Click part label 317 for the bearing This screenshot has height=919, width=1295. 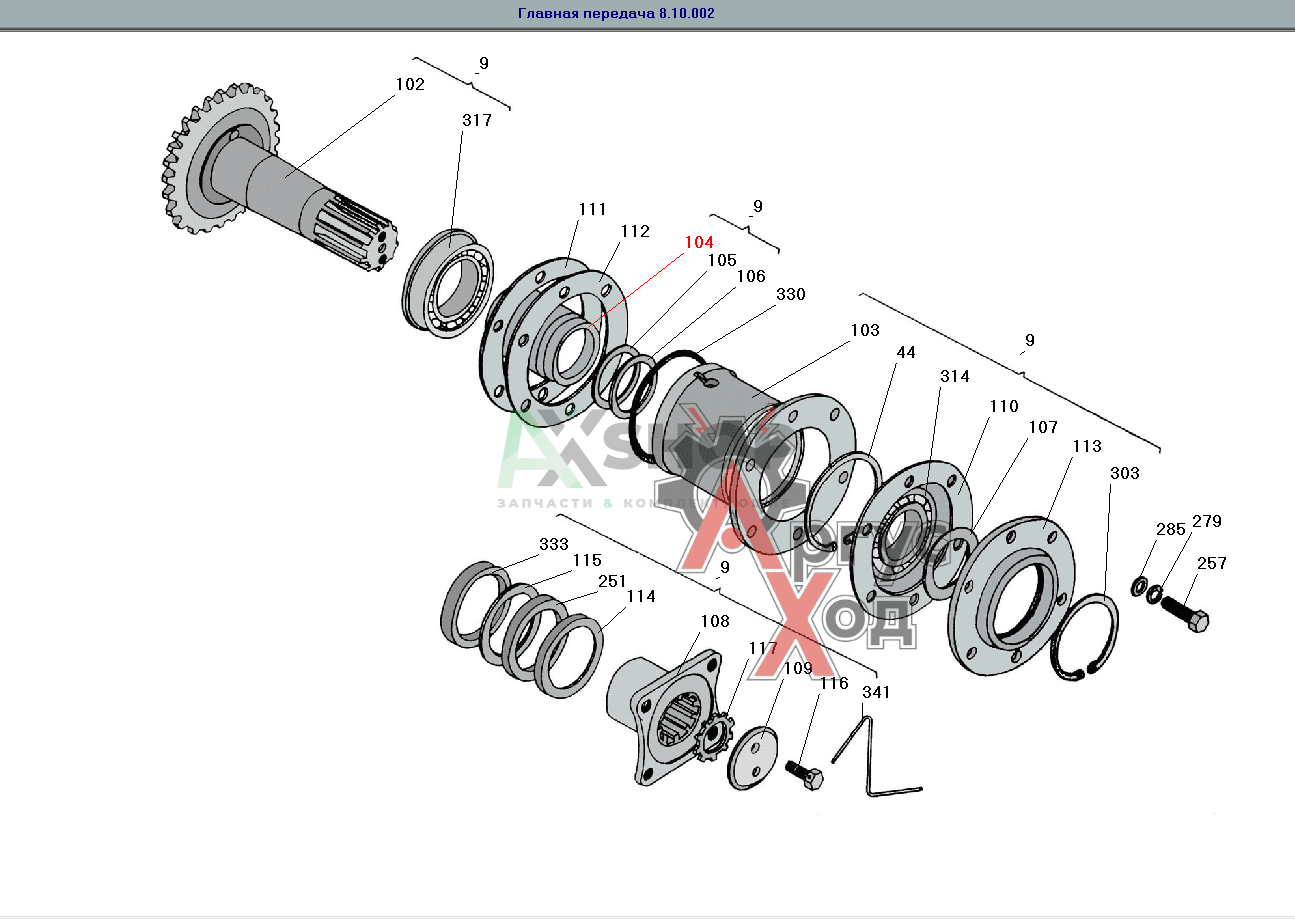click(477, 120)
